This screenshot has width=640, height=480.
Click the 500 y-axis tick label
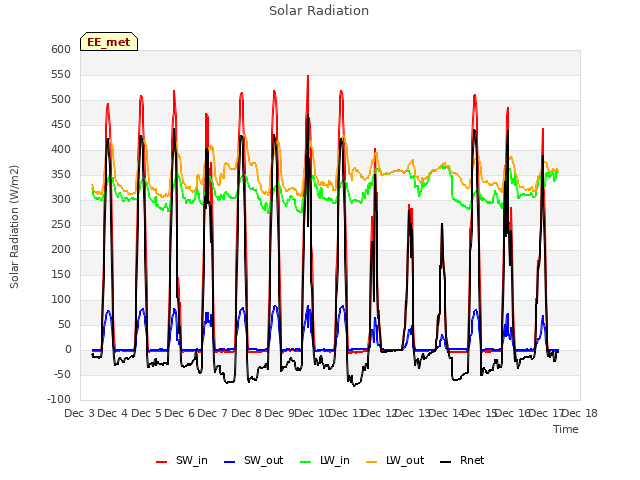tap(61, 100)
